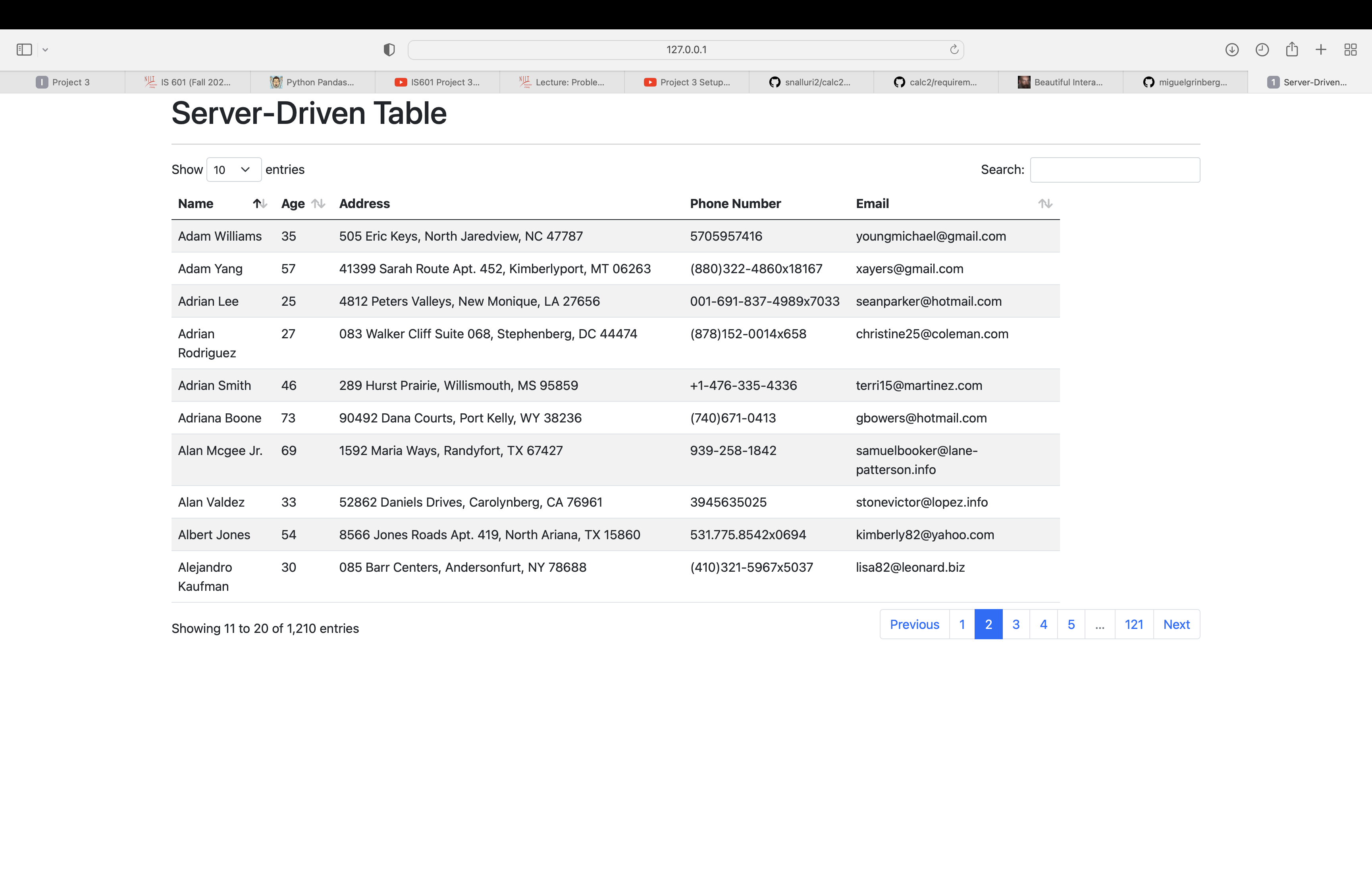This screenshot has height=887, width=1372.
Task: Open the Show 10 entries selector
Action: click(x=233, y=169)
